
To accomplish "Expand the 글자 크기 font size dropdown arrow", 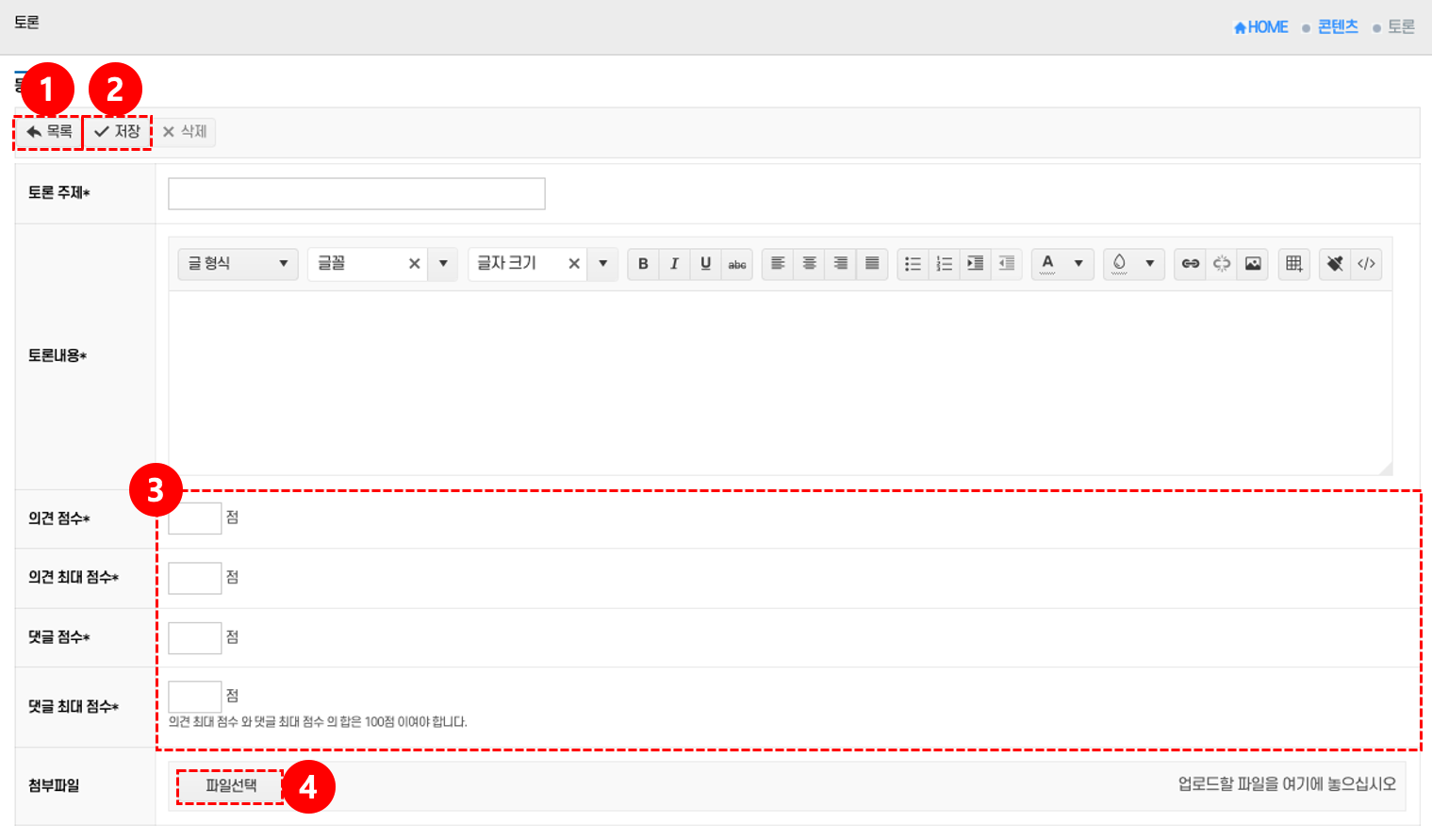I will pos(603,264).
